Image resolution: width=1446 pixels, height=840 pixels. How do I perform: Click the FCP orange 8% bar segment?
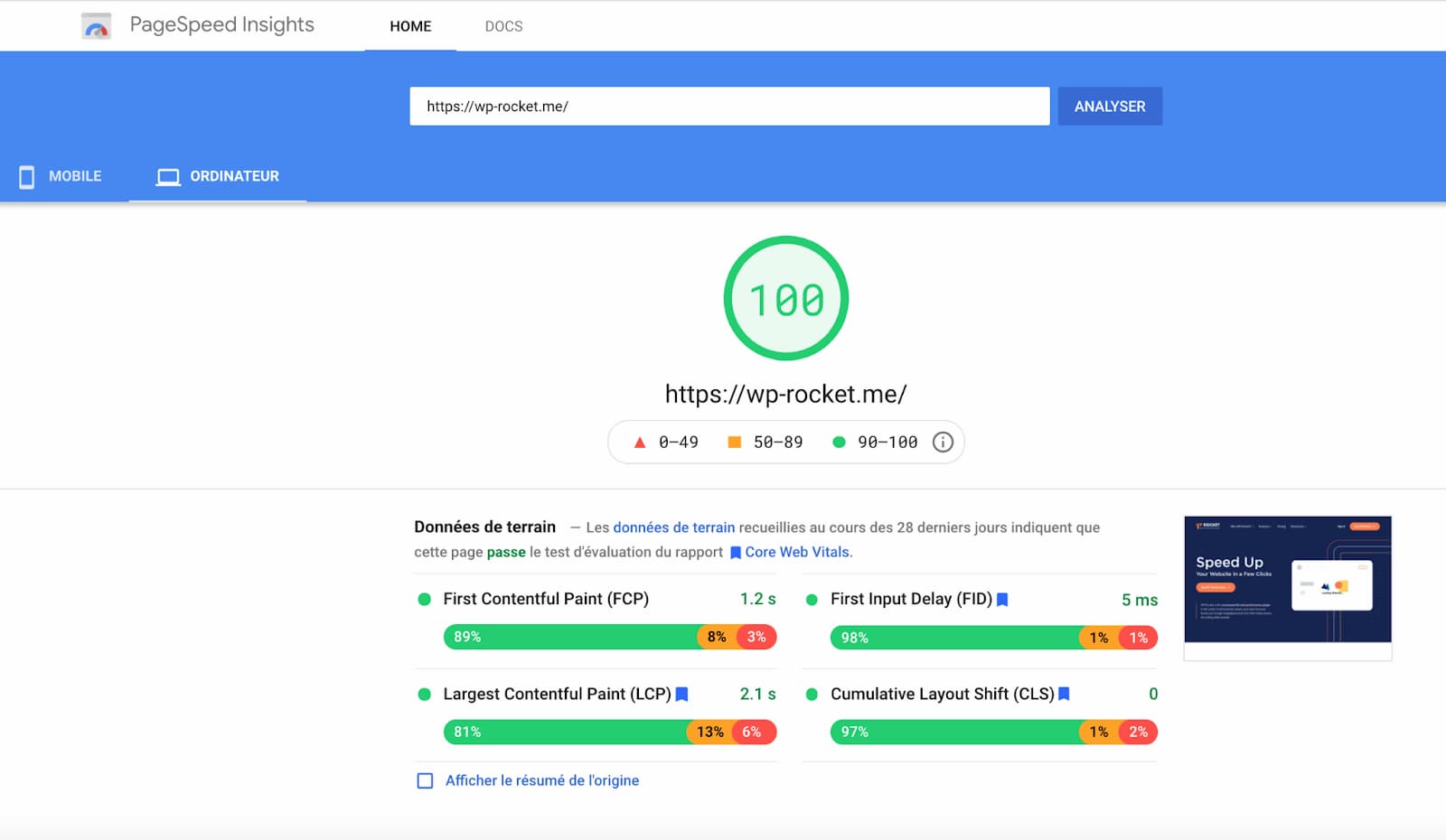tap(718, 637)
